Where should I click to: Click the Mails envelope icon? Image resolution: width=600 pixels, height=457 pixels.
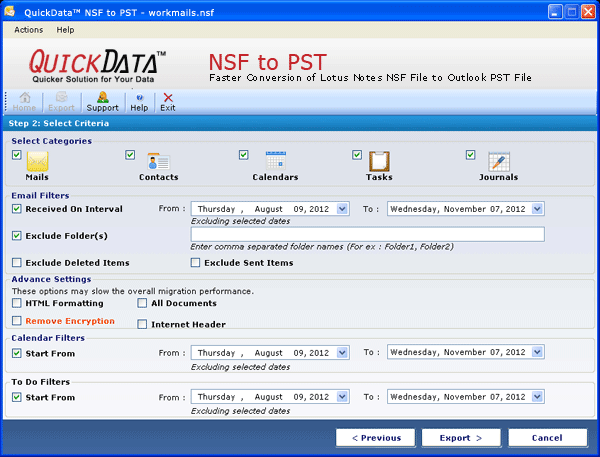[37, 161]
